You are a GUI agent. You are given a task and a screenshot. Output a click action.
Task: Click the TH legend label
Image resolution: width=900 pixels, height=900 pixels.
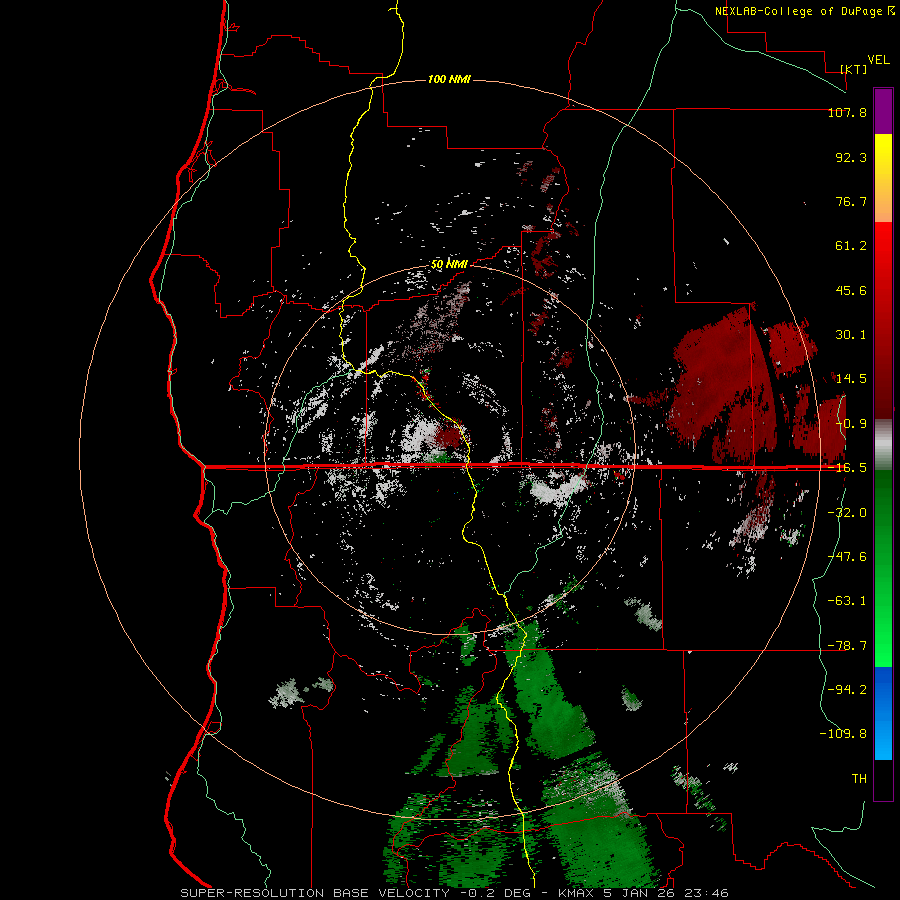tap(859, 778)
